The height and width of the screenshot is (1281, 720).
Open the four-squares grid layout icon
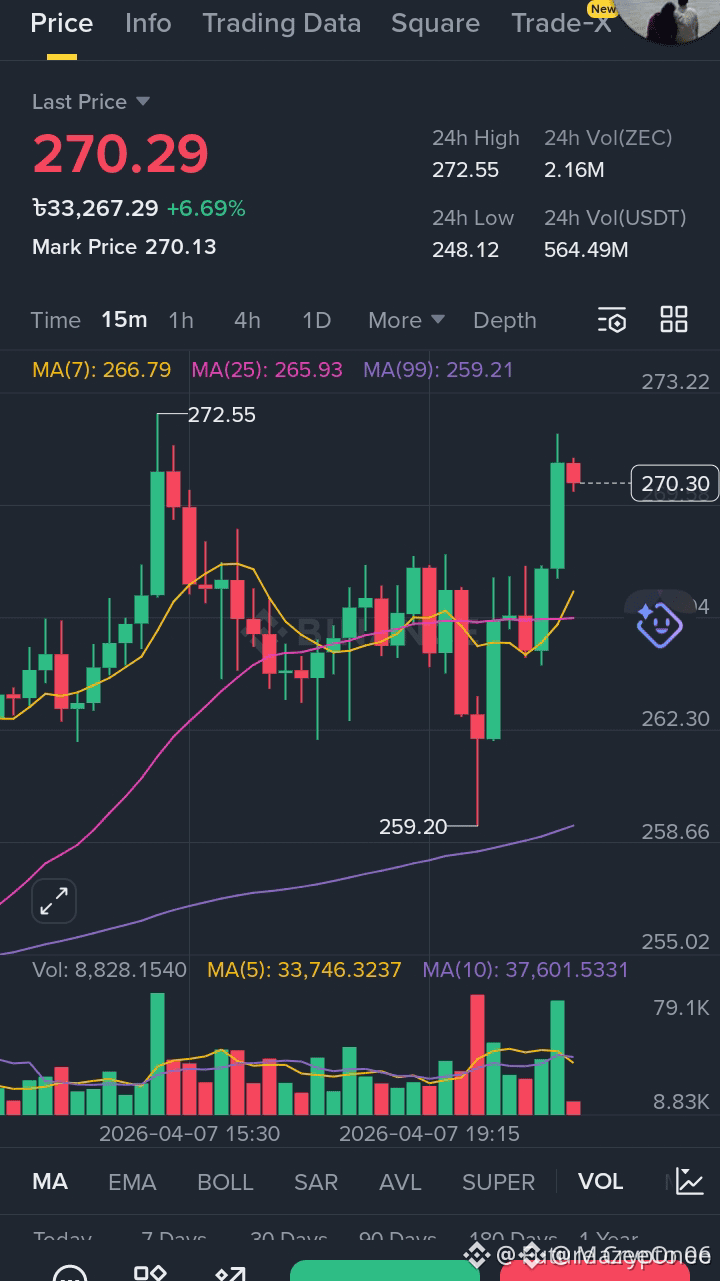[x=674, y=320]
